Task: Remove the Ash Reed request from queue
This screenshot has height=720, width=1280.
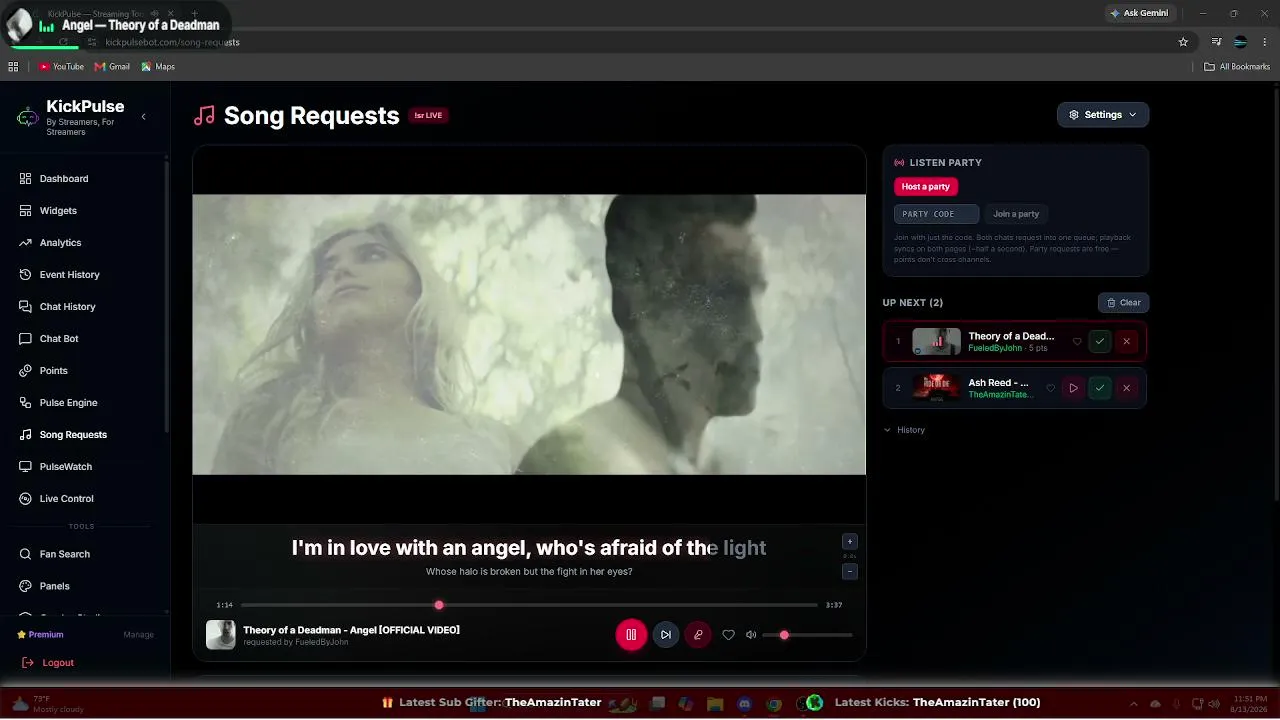Action: point(1126,388)
